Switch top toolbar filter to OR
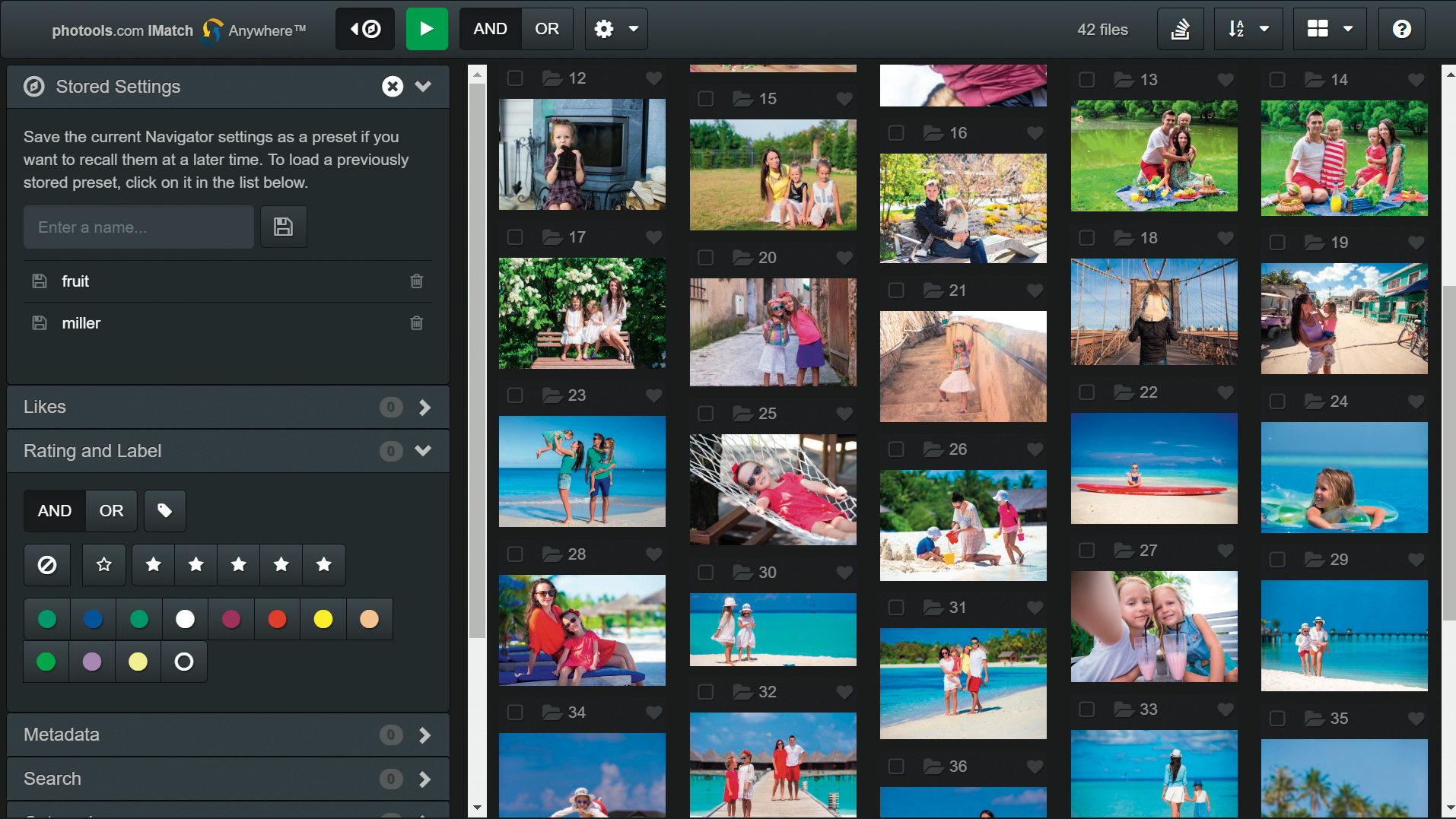This screenshot has height=819, width=1456. [546, 29]
